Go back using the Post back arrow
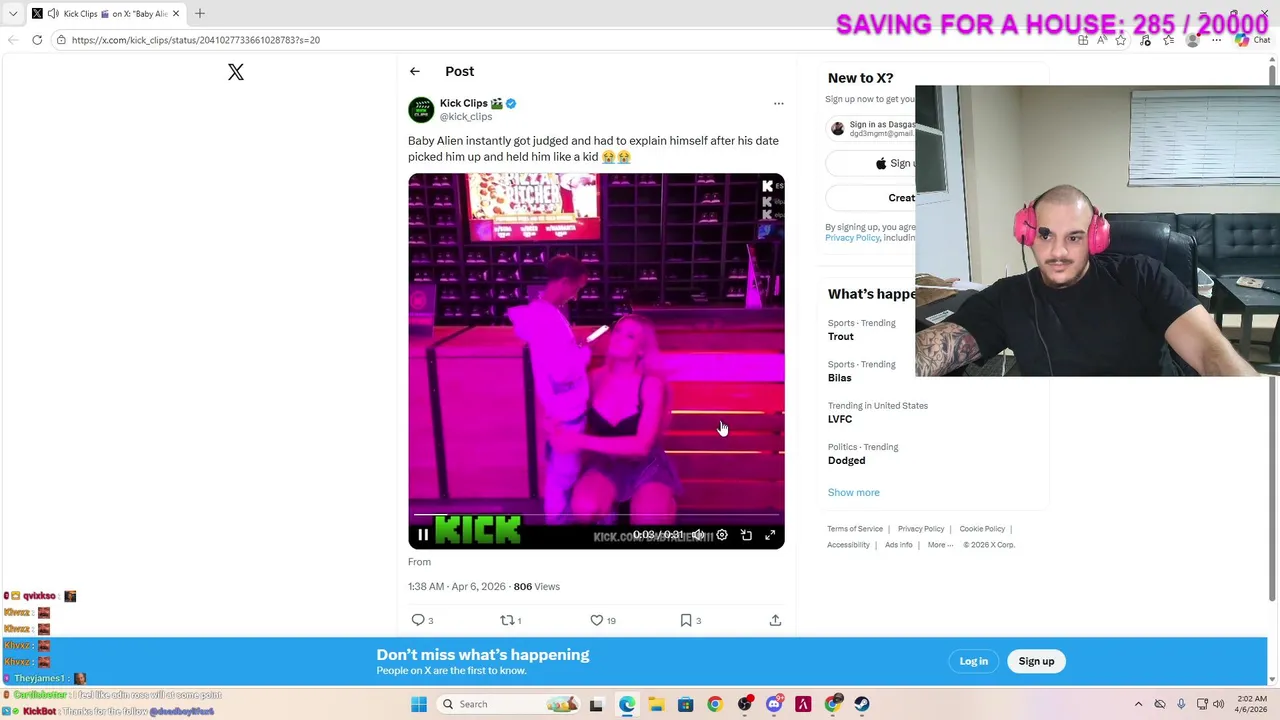 [414, 71]
